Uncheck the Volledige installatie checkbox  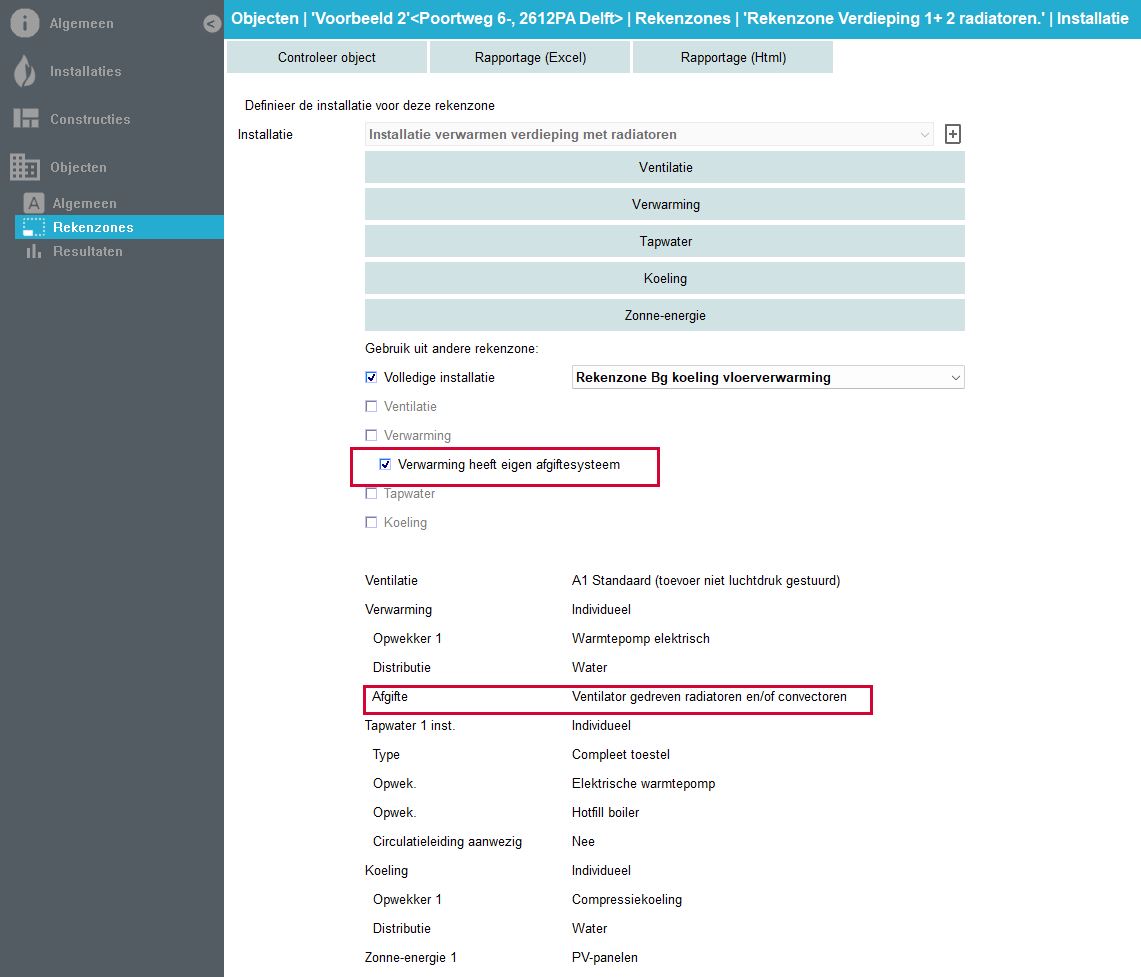[372, 378]
